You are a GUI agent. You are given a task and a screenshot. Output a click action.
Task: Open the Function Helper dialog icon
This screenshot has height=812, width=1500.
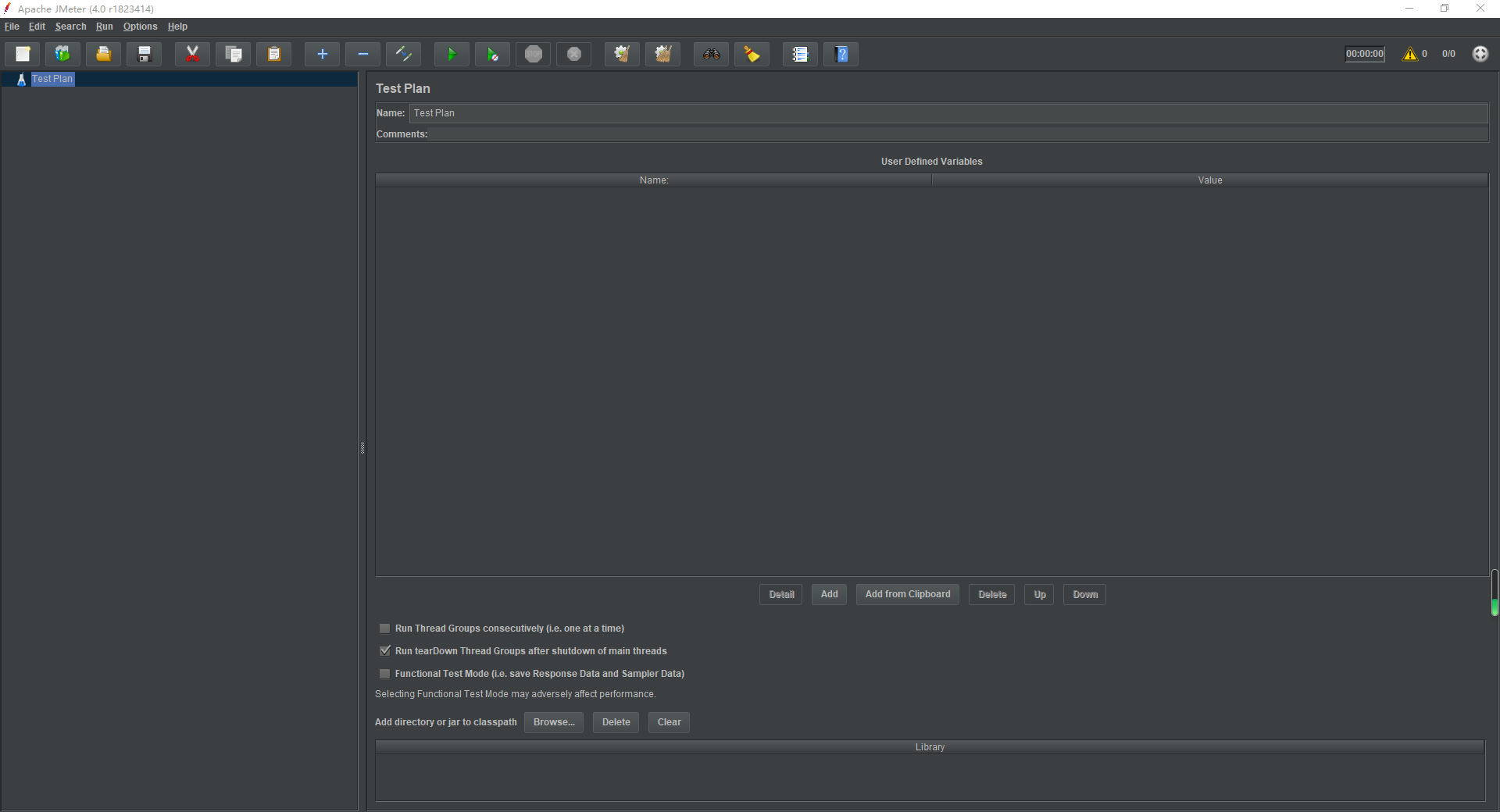tap(800, 54)
